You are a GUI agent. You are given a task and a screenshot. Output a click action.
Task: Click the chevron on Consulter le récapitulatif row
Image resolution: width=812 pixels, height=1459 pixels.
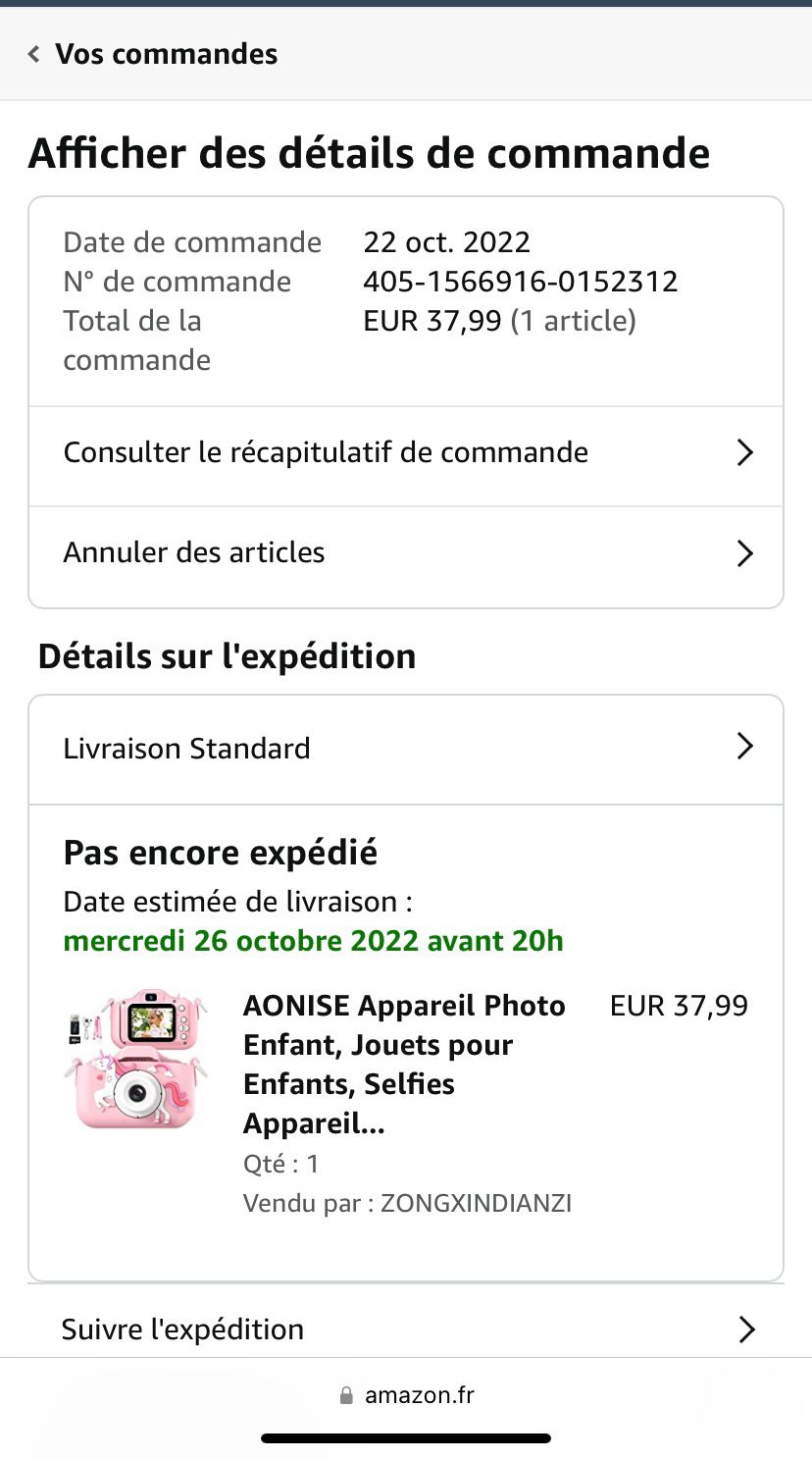click(744, 452)
